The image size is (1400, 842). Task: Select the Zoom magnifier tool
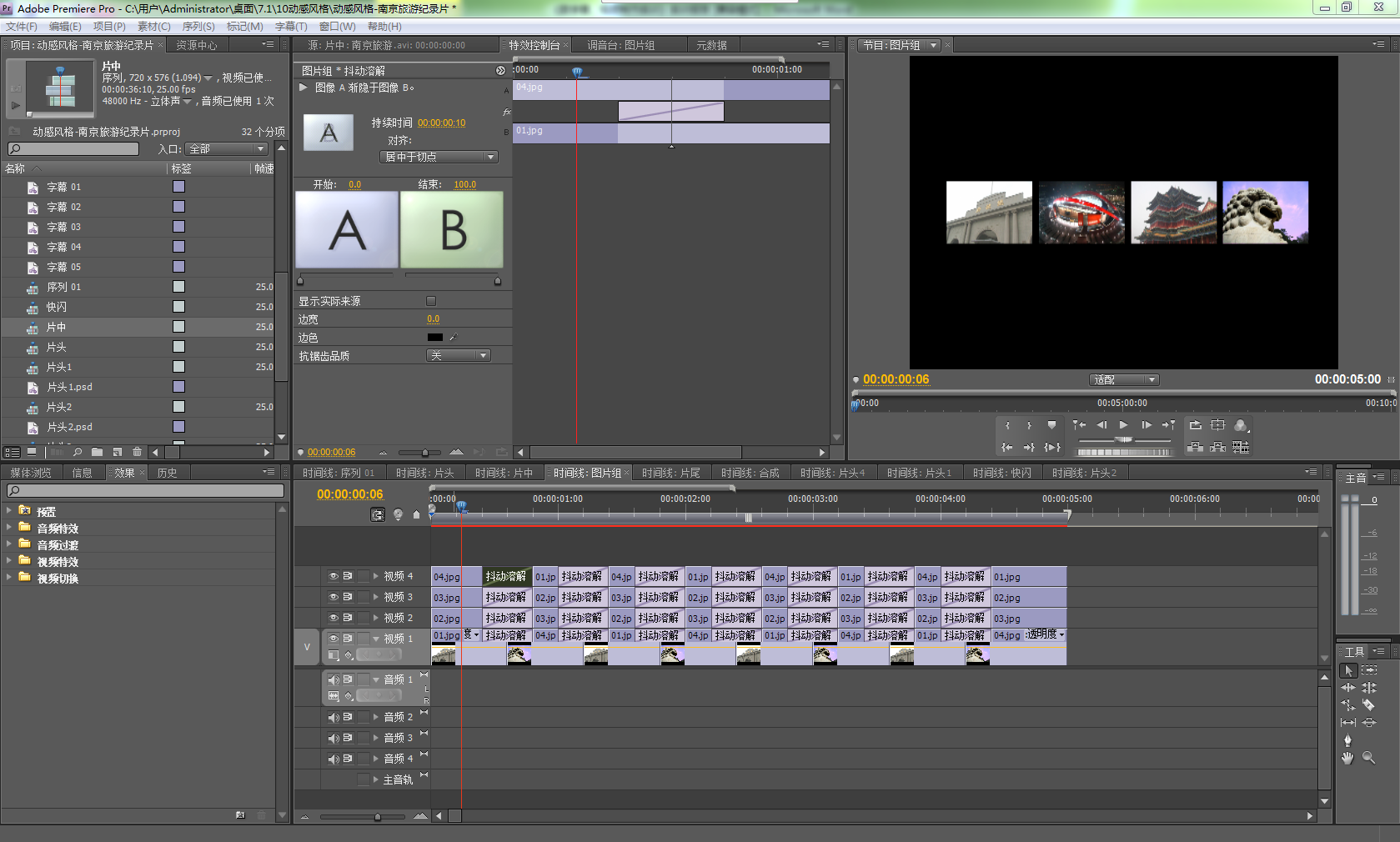pyautogui.click(x=1368, y=758)
